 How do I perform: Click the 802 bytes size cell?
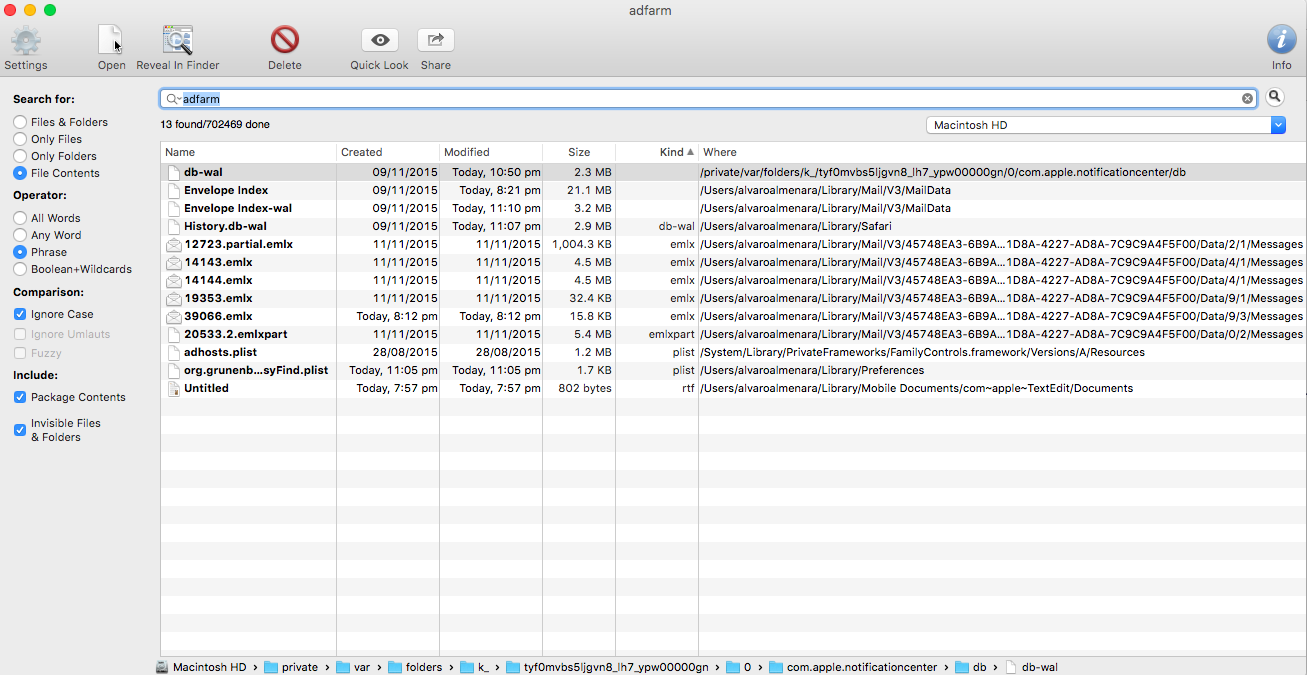tap(585, 388)
